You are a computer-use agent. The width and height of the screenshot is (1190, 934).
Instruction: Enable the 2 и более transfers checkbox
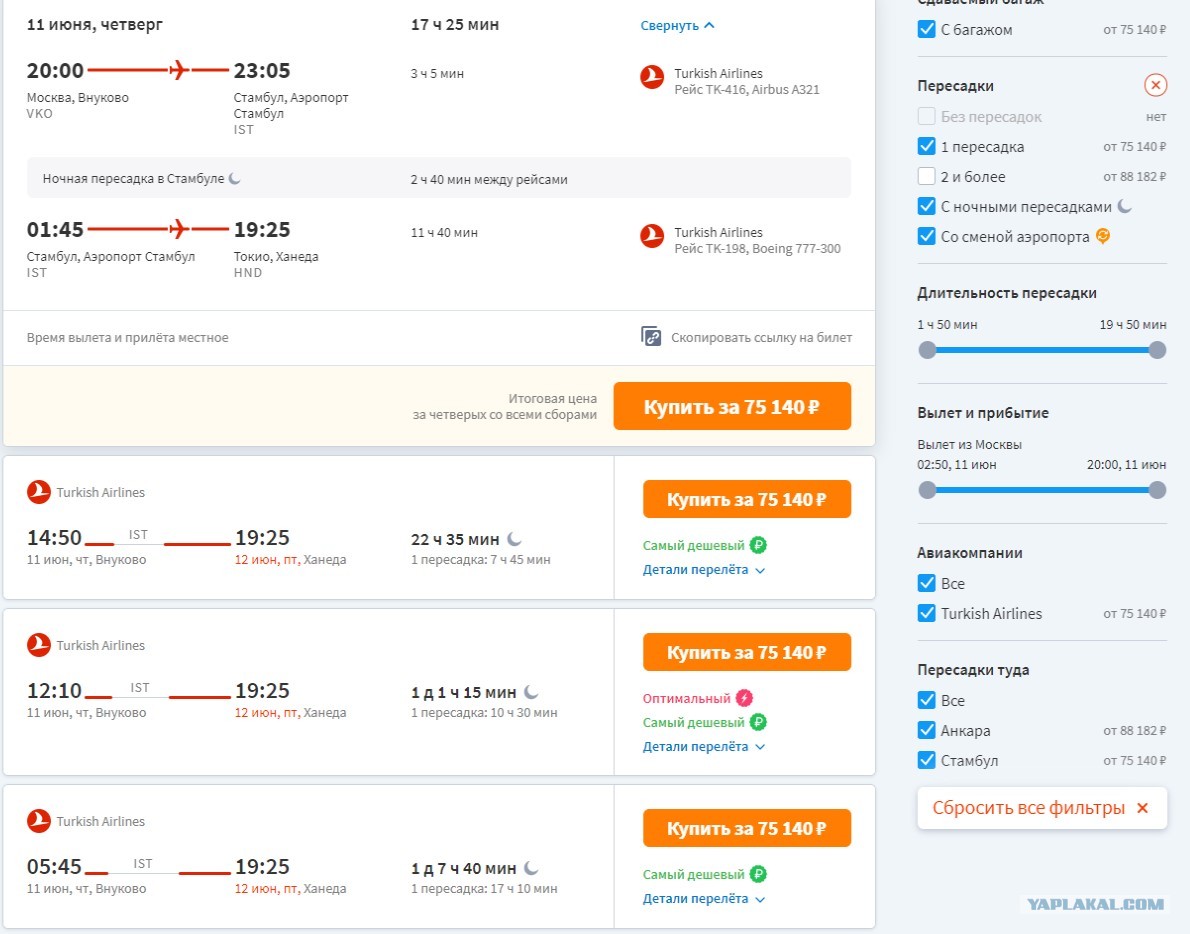(x=926, y=176)
